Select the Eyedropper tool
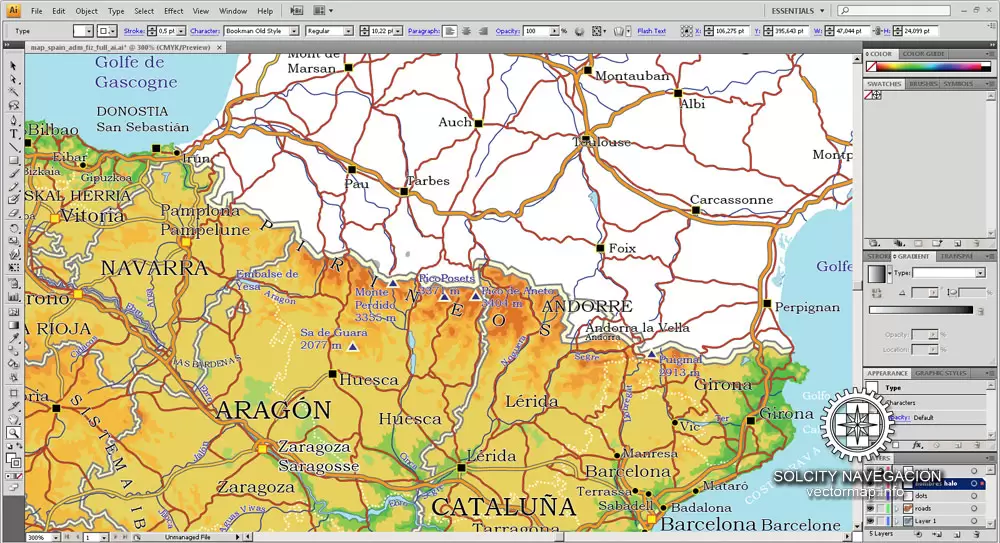Screen dimensions: 1000x543 13,338
